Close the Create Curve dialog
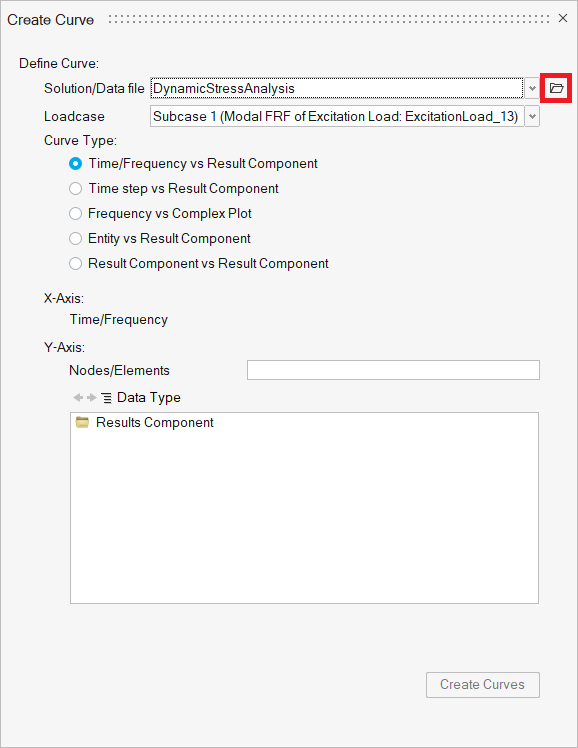The height and width of the screenshot is (748, 578). click(563, 18)
